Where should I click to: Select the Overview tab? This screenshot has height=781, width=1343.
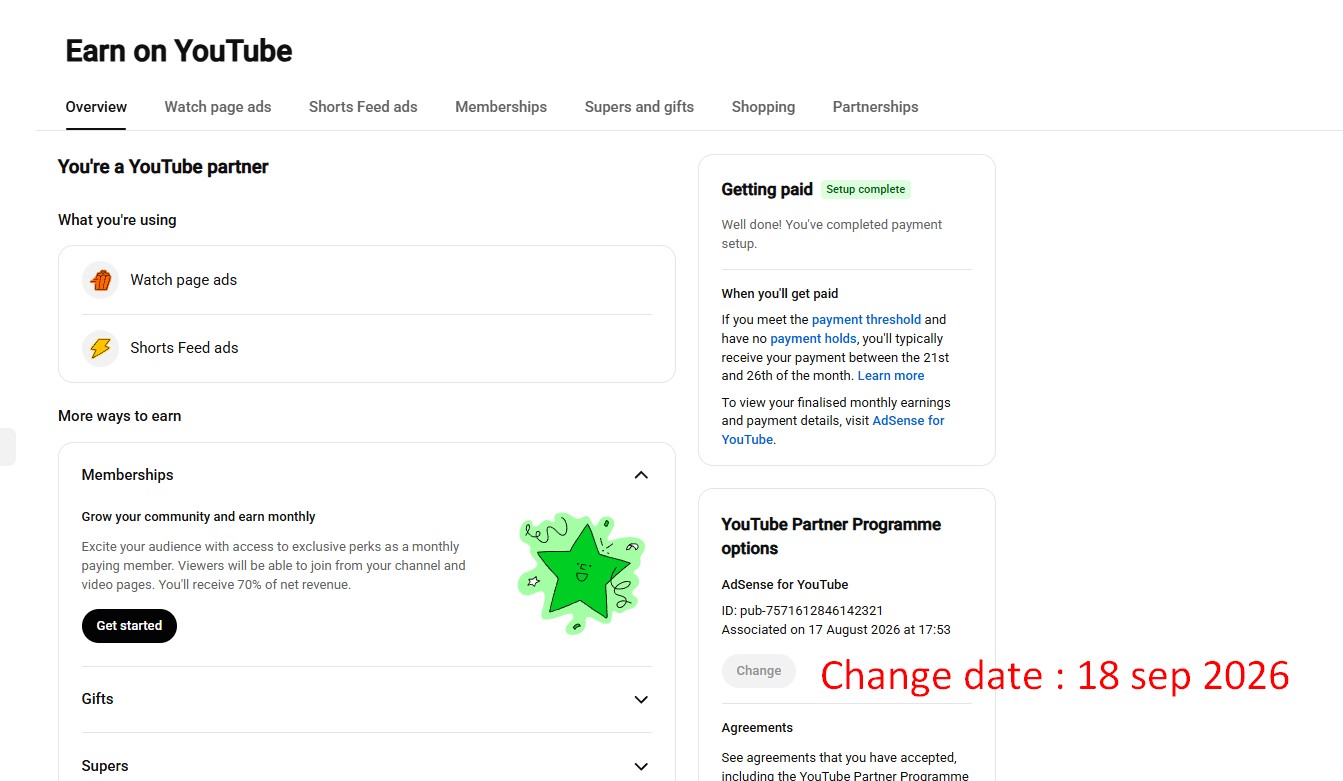[x=96, y=107]
